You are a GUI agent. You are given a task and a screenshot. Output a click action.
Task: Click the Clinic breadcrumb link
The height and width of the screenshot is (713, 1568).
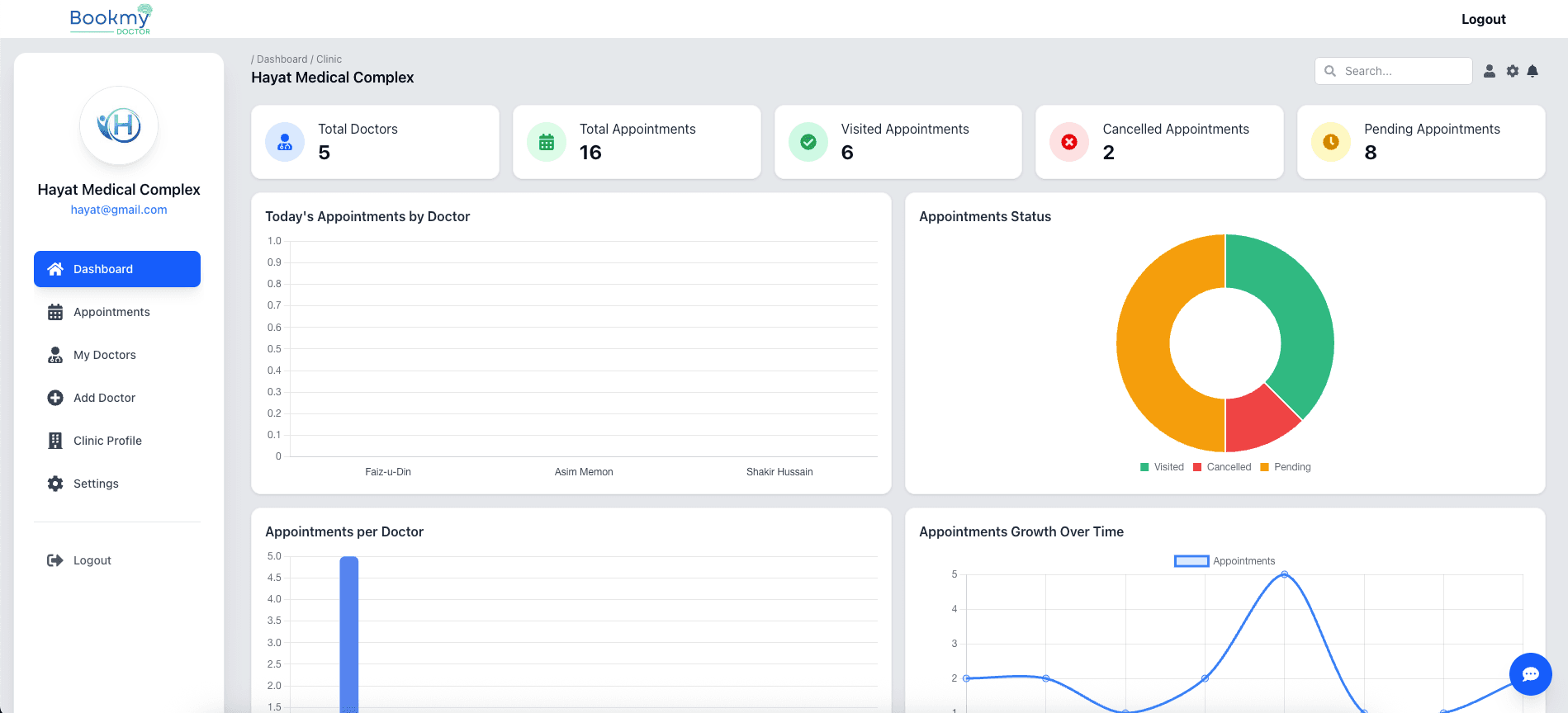(329, 59)
